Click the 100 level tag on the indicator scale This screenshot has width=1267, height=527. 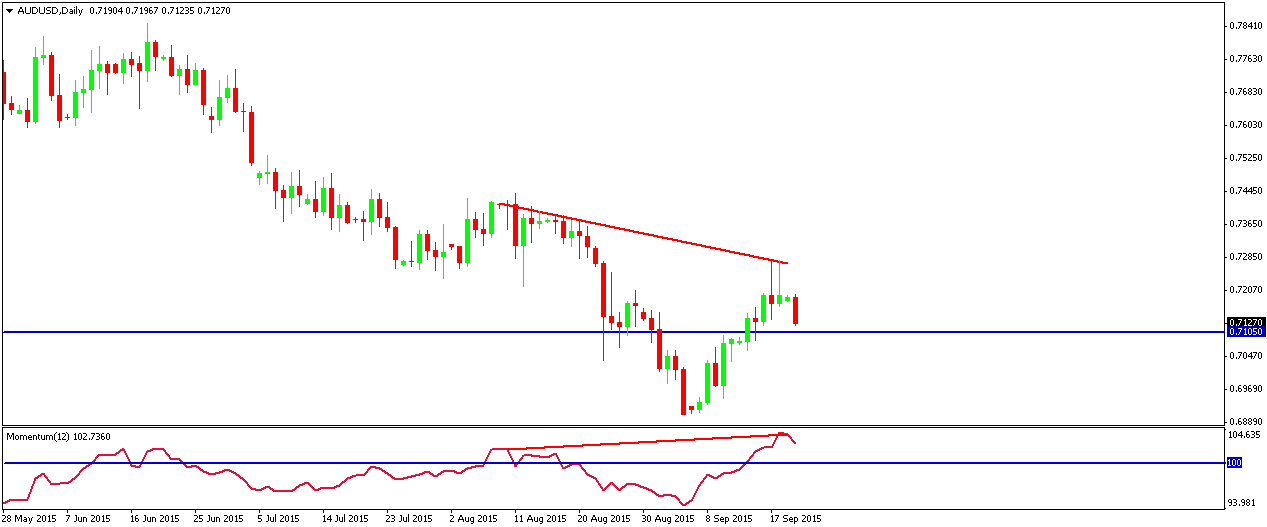click(1236, 463)
